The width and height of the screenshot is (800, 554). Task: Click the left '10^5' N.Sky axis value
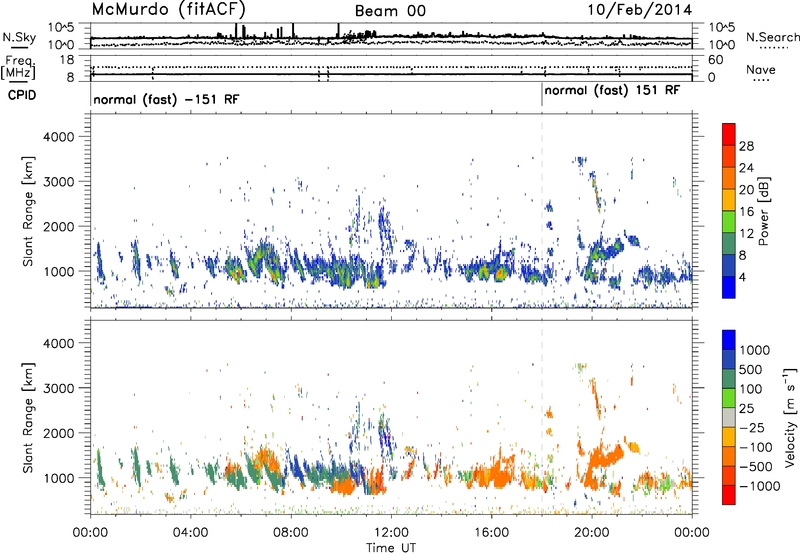tap(61, 28)
